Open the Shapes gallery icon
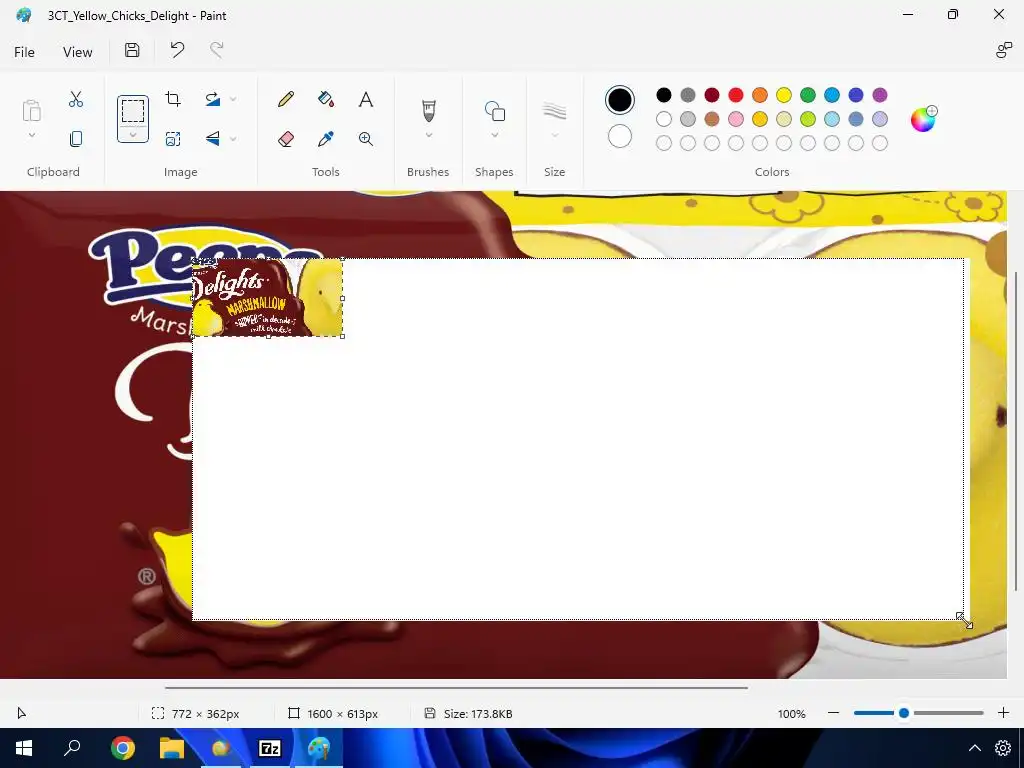 494,111
